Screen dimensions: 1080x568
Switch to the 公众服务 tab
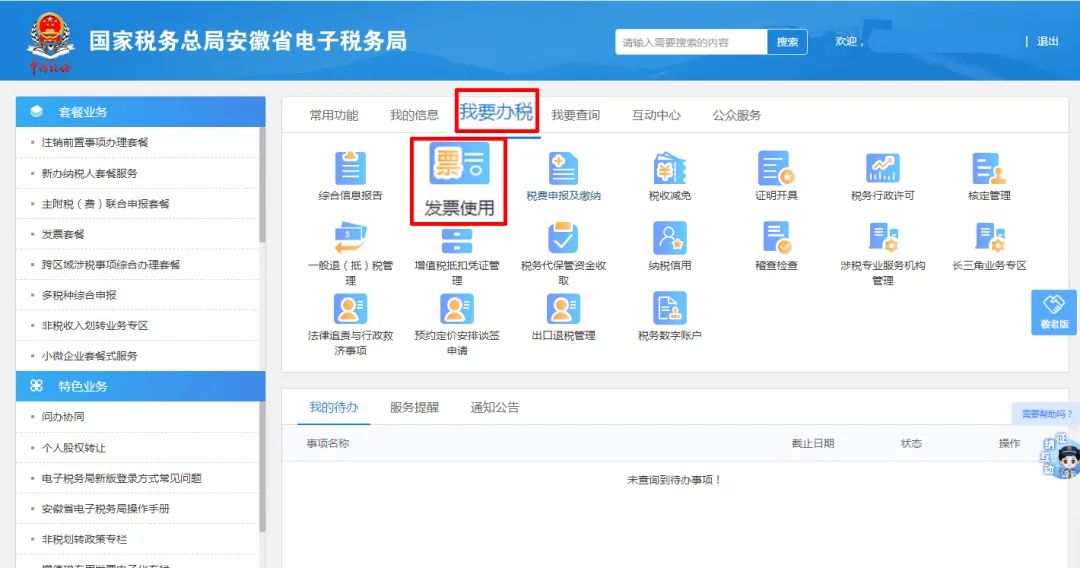point(737,115)
